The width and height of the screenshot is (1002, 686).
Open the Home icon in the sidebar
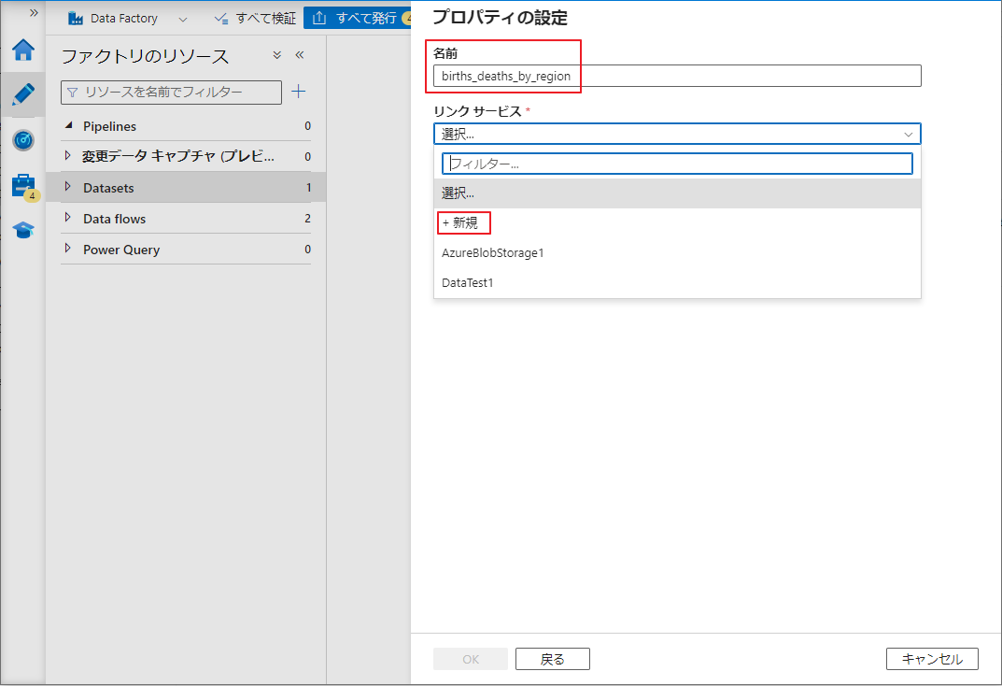(23, 50)
